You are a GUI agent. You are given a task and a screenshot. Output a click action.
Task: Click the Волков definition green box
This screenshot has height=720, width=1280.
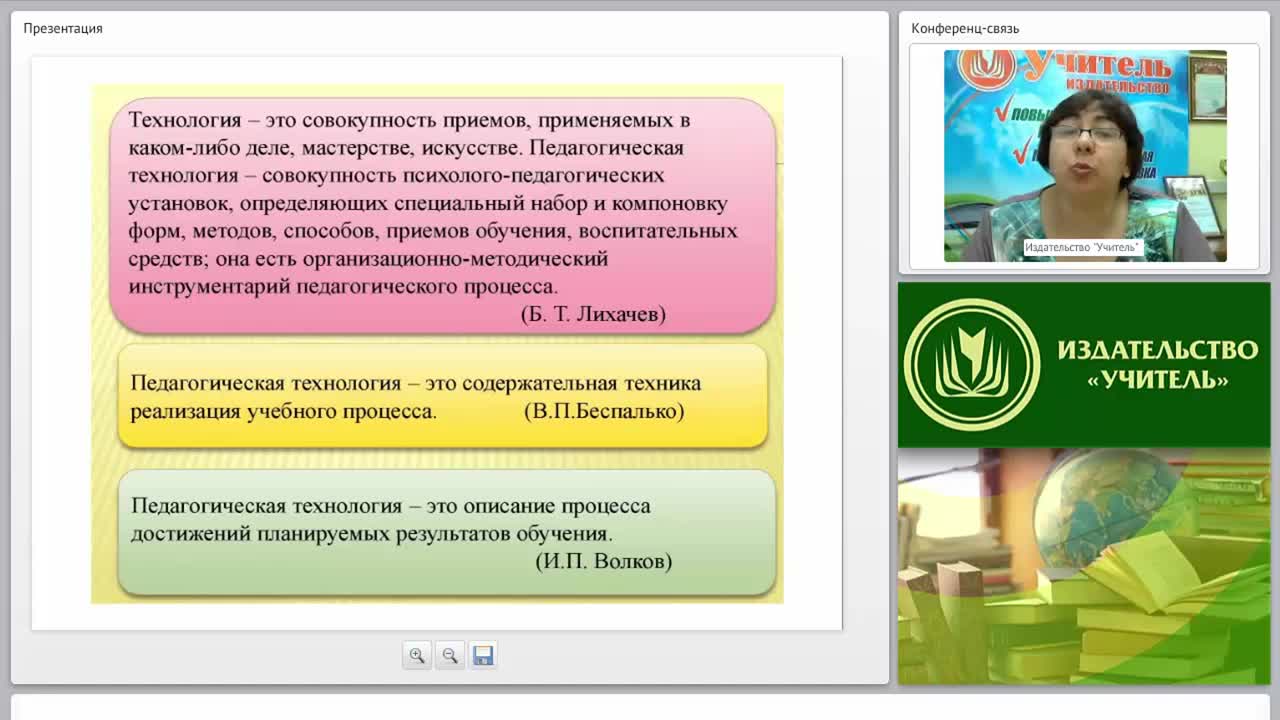coord(446,533)
